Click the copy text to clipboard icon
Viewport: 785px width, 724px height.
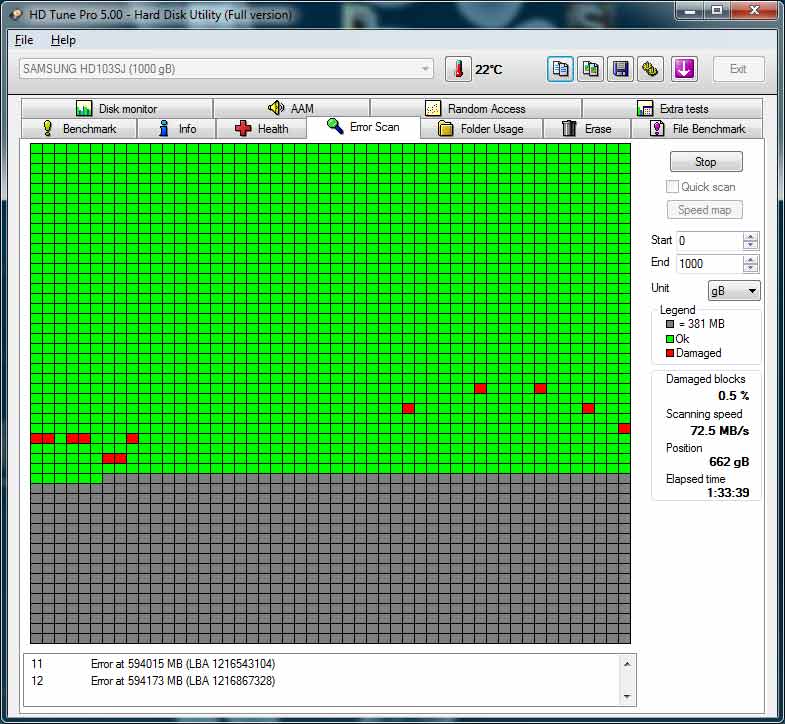[x=561, y=69]
